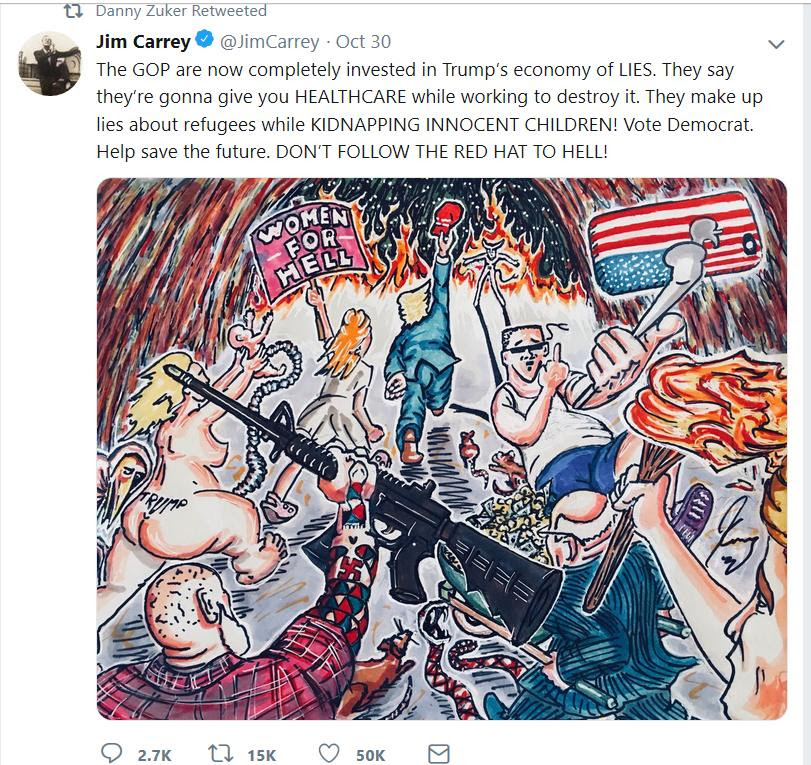Click the speech bubble reply icon
This screenshot has height=765, width=811.
(x=111, y=753)
